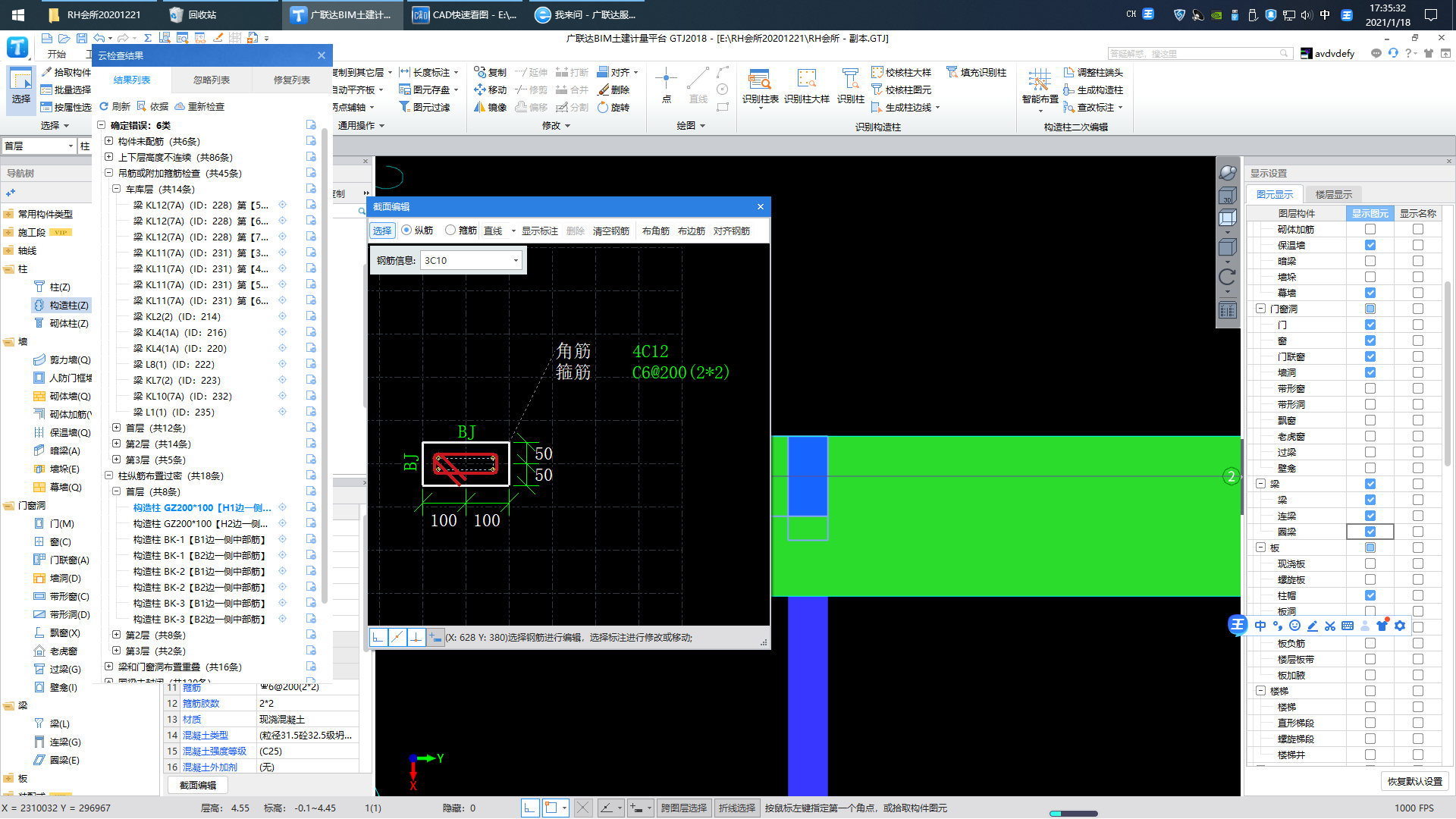Image resolution: width=1456 pixels, height=819 pixels.
Task: Click the 调整柱端头 tool
Action: (1093, 72)
